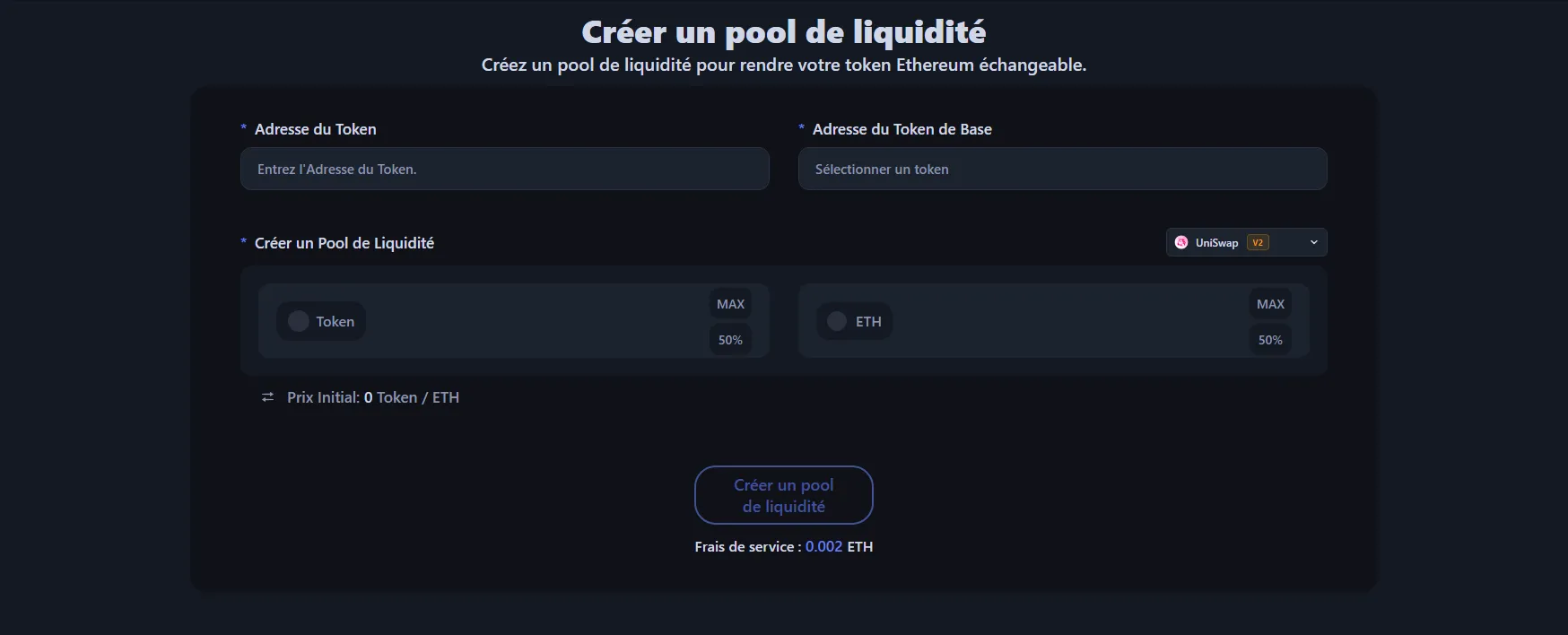Expand the UniSwap exchange dropdown
Screen dimensions: 1568x635
pyautogui.click(x=1245, y=242)
